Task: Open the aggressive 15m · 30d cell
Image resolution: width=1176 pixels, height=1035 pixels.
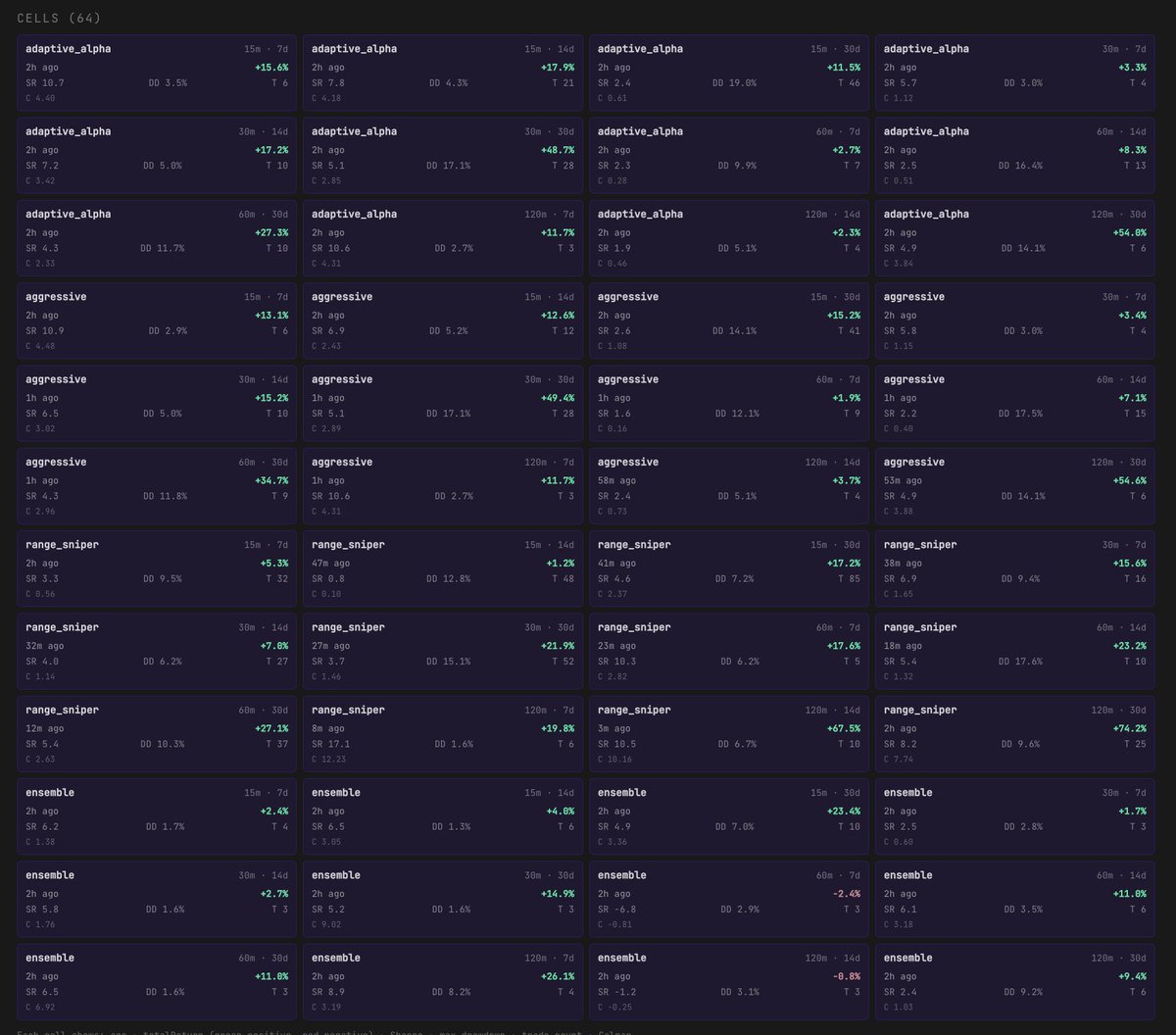Action: (729, 320)
